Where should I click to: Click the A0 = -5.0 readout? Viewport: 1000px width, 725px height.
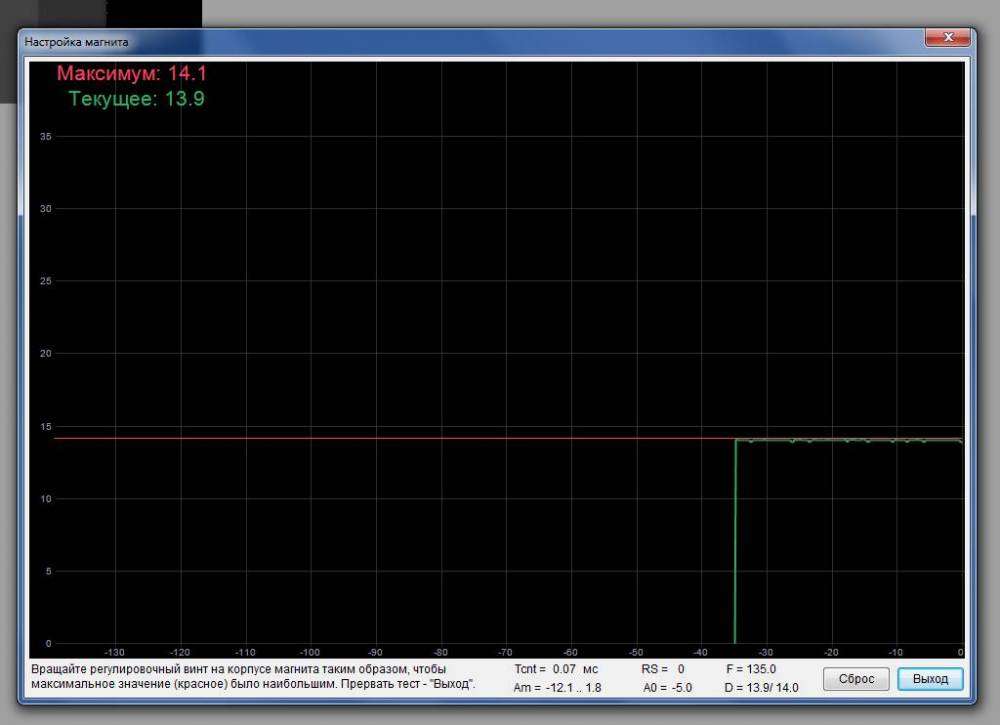(x=668, y=688)
